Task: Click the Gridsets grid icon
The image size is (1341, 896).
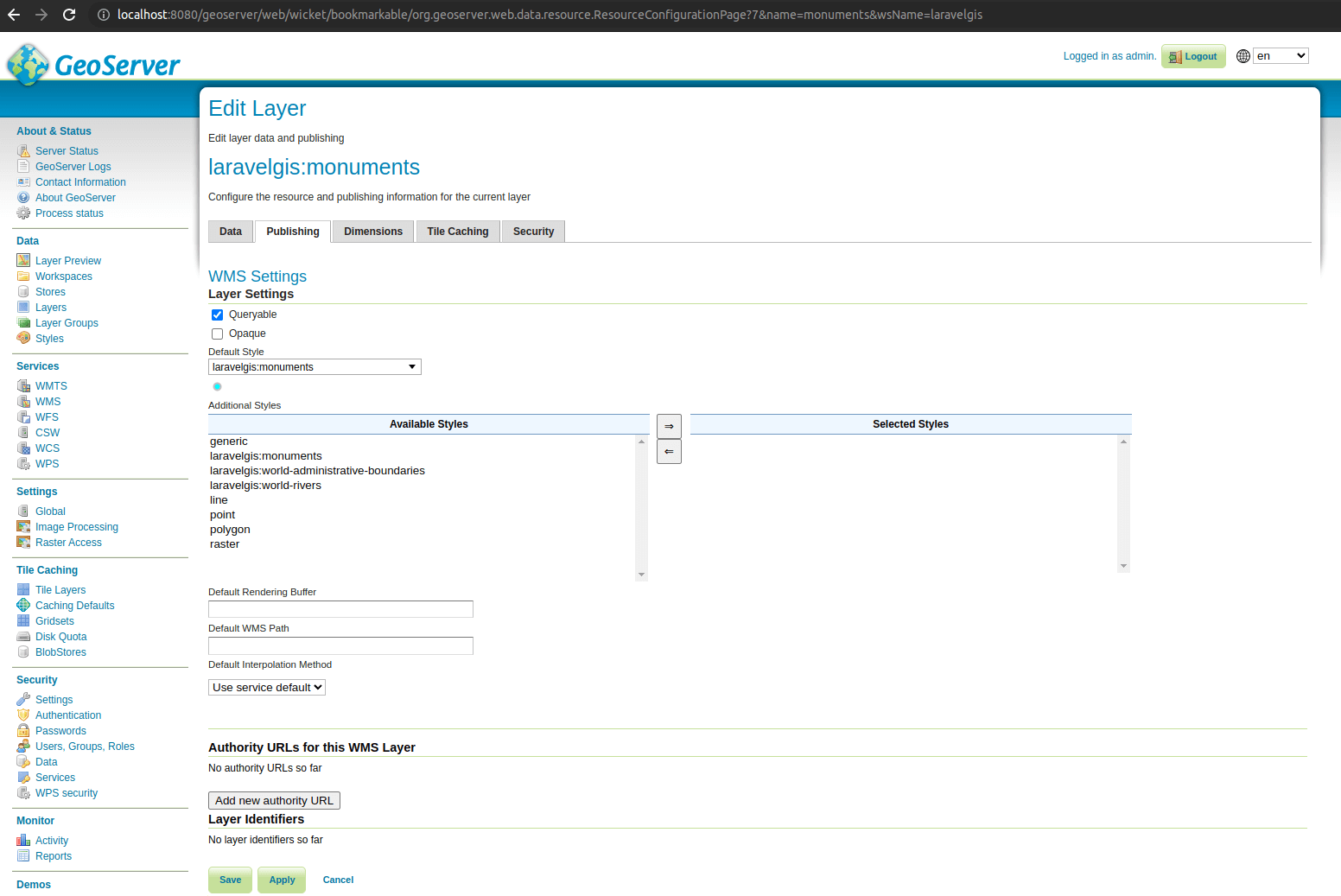Action: (x=23, y=621)
